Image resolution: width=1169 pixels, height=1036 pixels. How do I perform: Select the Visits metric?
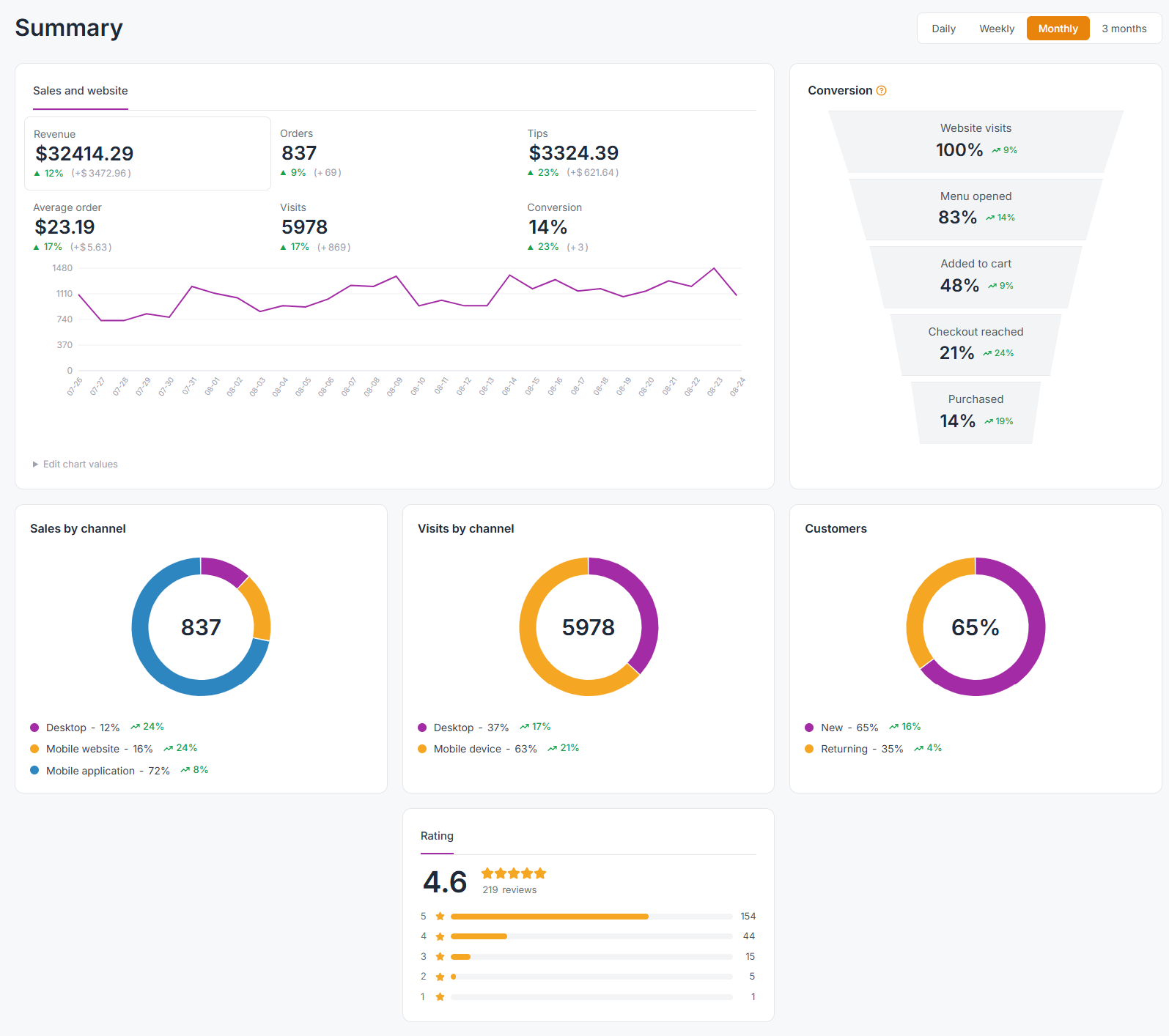coord(394,227)
